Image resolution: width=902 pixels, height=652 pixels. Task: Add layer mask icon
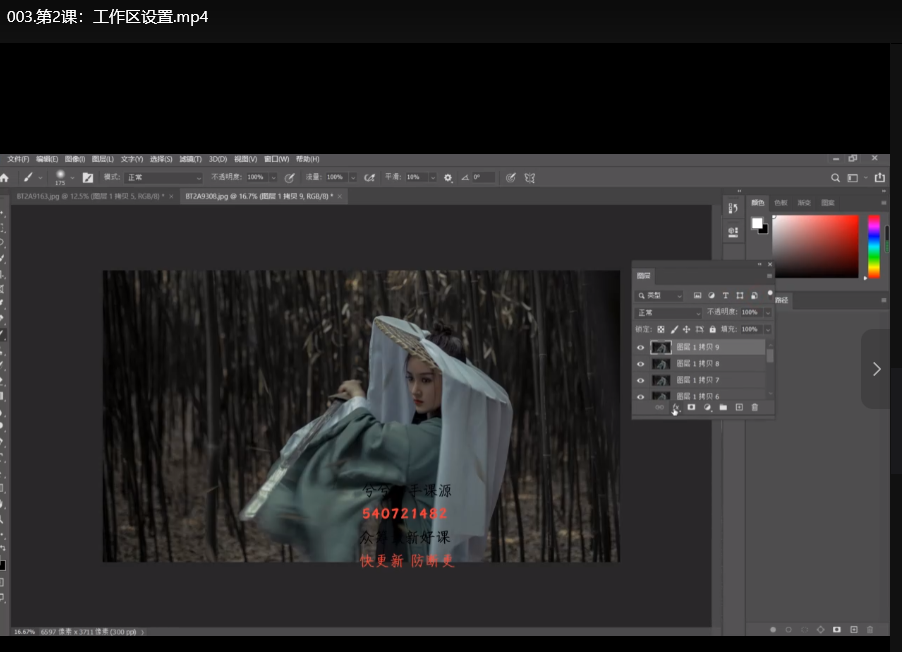691,407
